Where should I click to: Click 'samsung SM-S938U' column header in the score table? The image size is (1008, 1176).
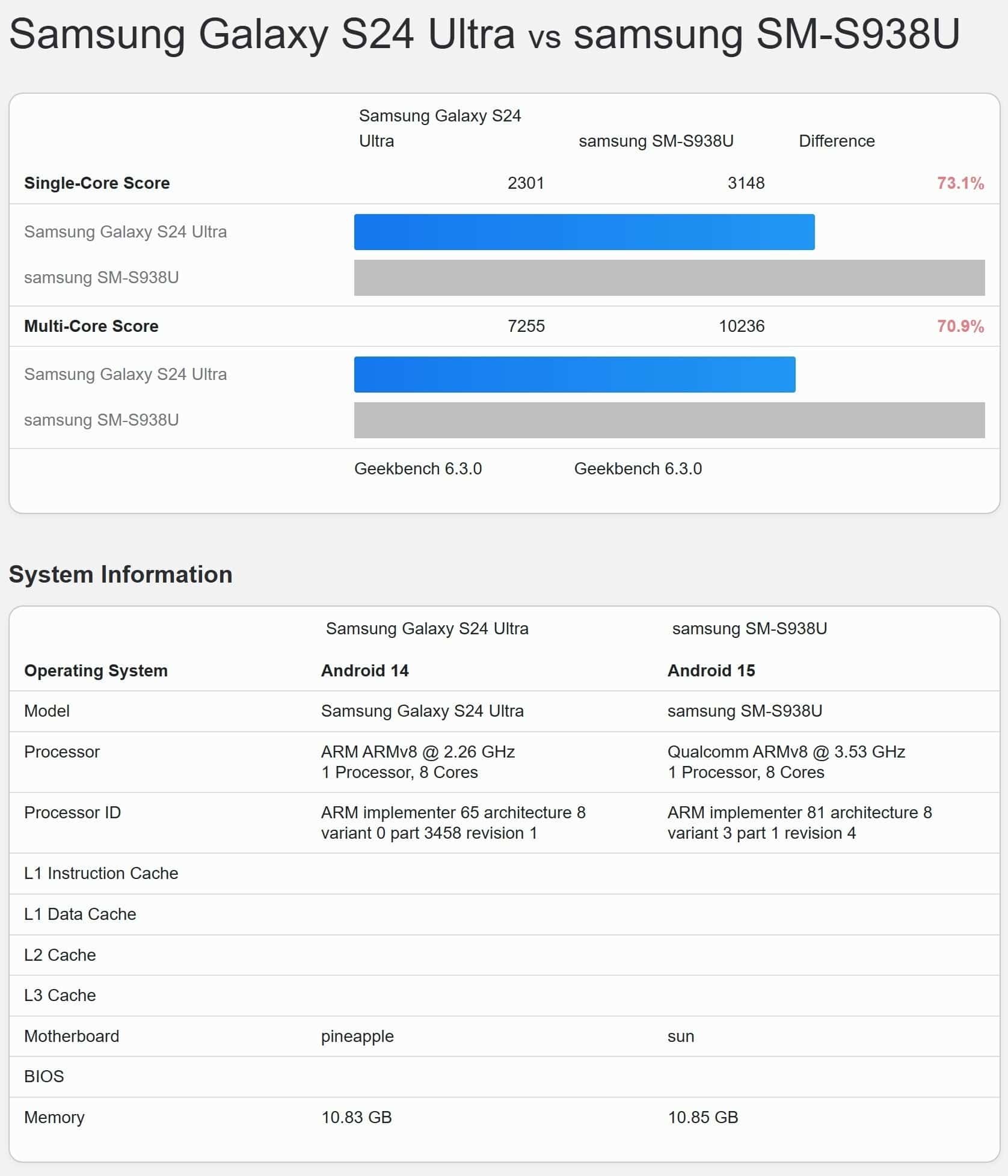coord(656,141)
